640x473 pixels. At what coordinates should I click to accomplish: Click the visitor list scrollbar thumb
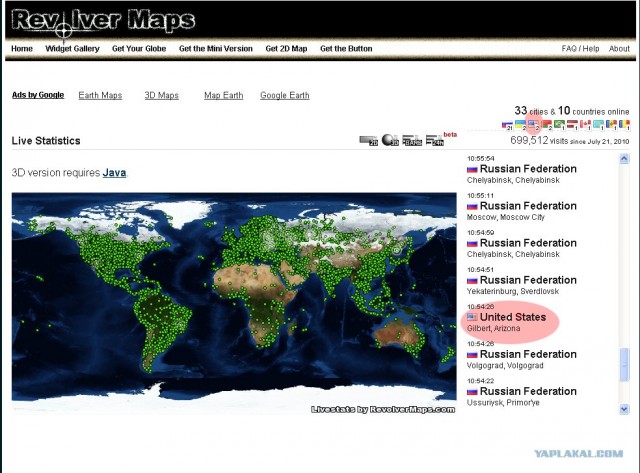coord(624,365)
